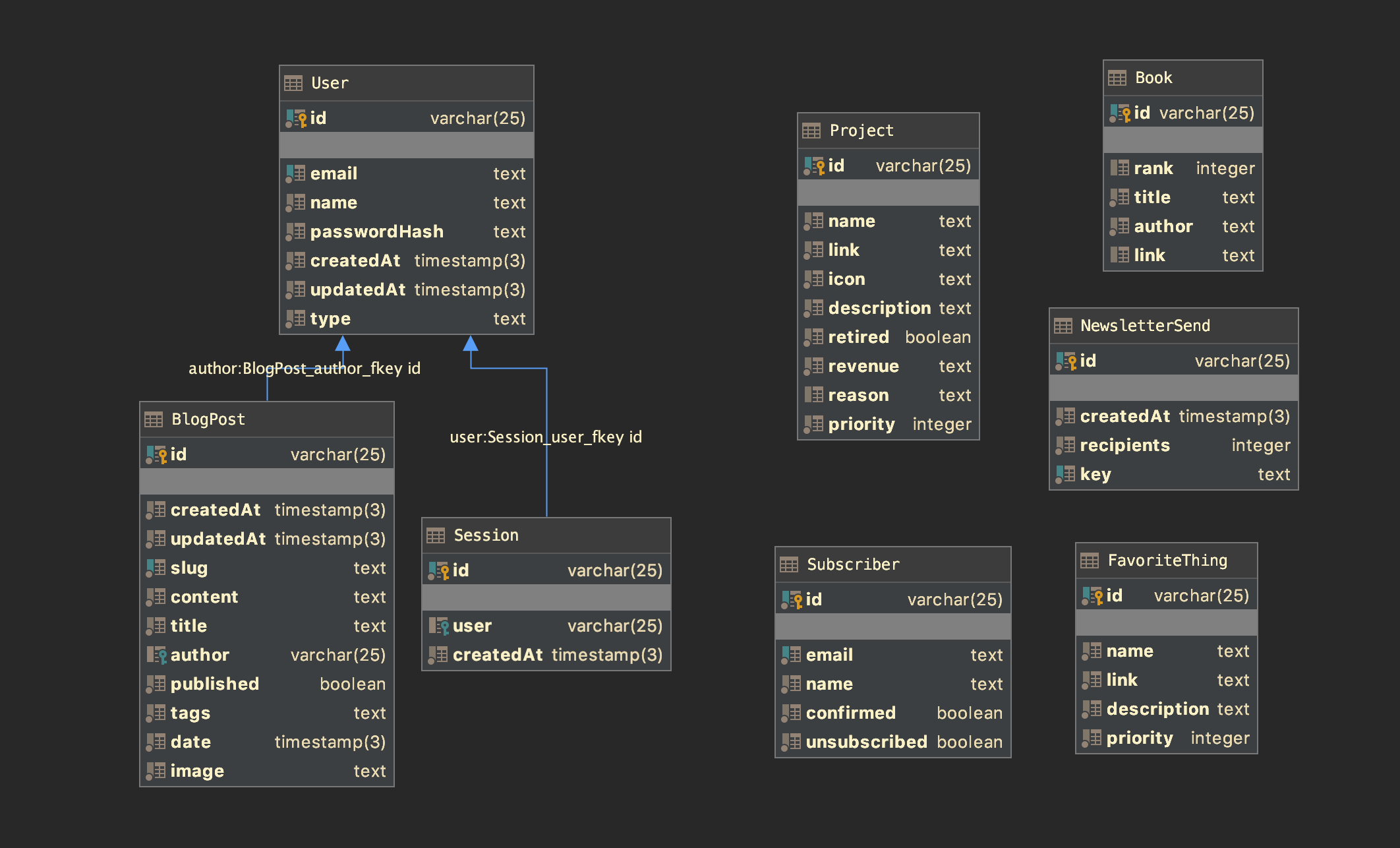
Task: Click the BlogPost author foreign key icon
Action: [156, 655]
